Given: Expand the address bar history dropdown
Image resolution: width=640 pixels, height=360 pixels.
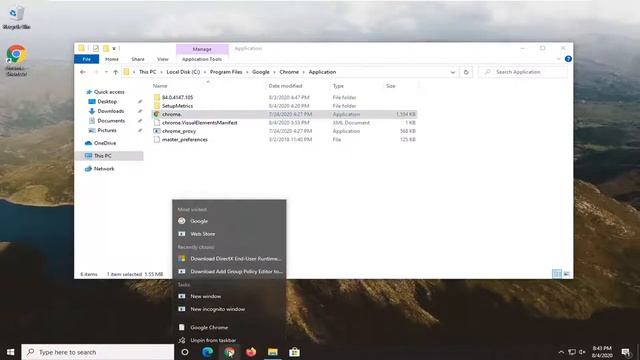Looking at the screenshot, I should (453, 72).
